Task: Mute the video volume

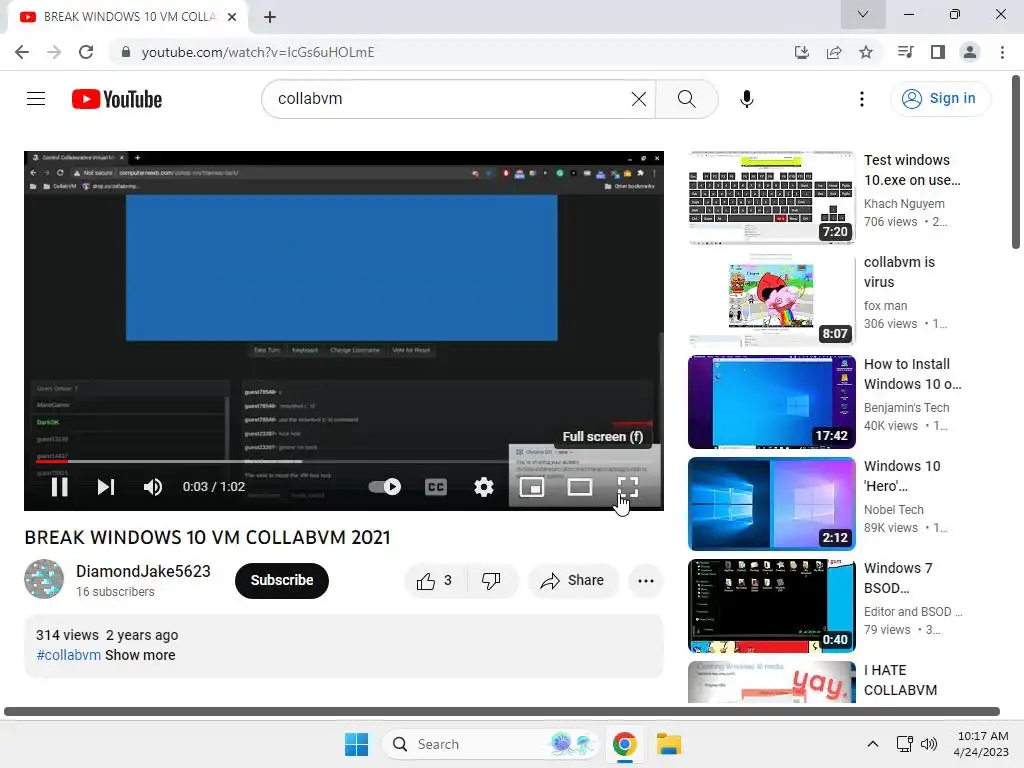Action: coord(153,487)
